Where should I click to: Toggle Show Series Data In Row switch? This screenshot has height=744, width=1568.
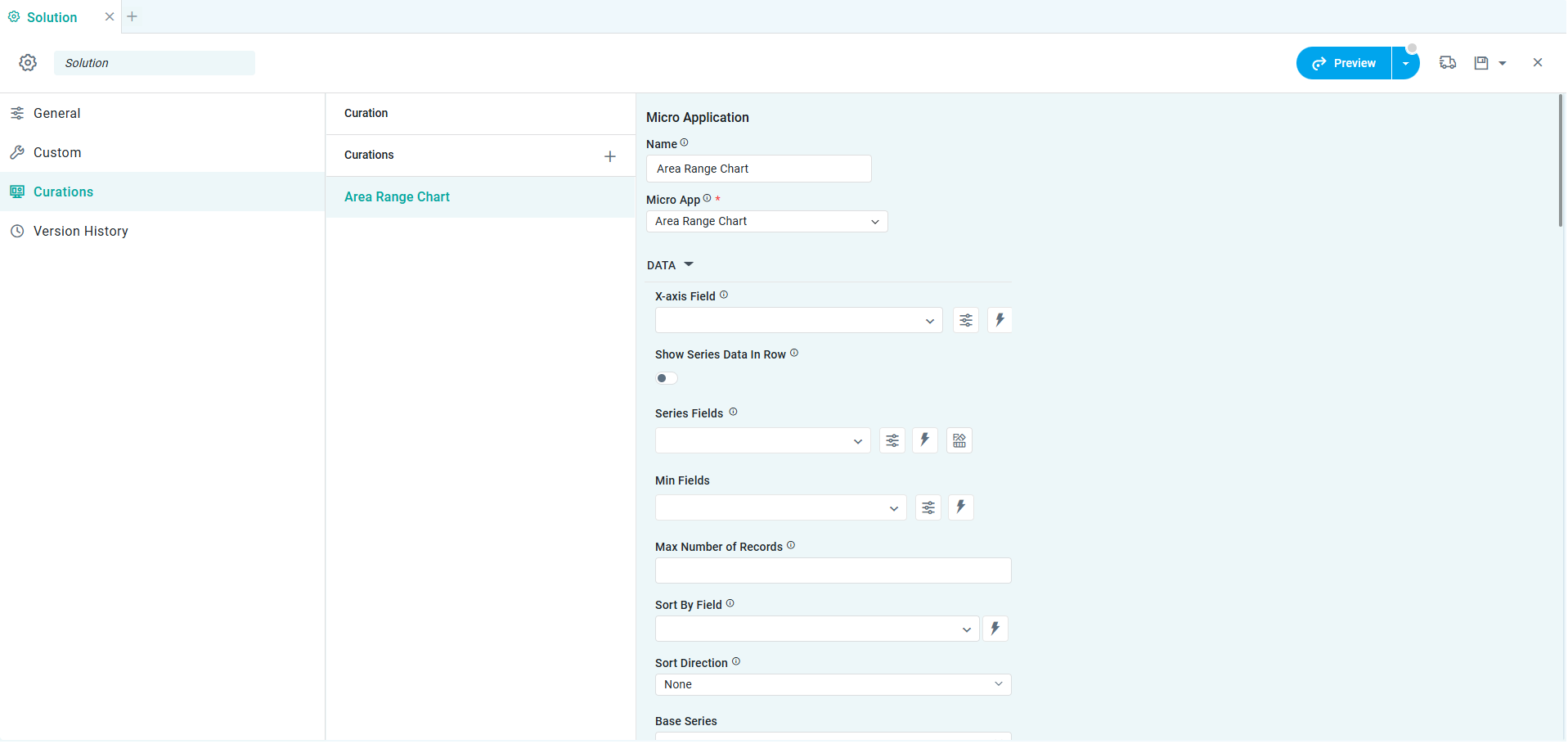click(x=667, y=378)
